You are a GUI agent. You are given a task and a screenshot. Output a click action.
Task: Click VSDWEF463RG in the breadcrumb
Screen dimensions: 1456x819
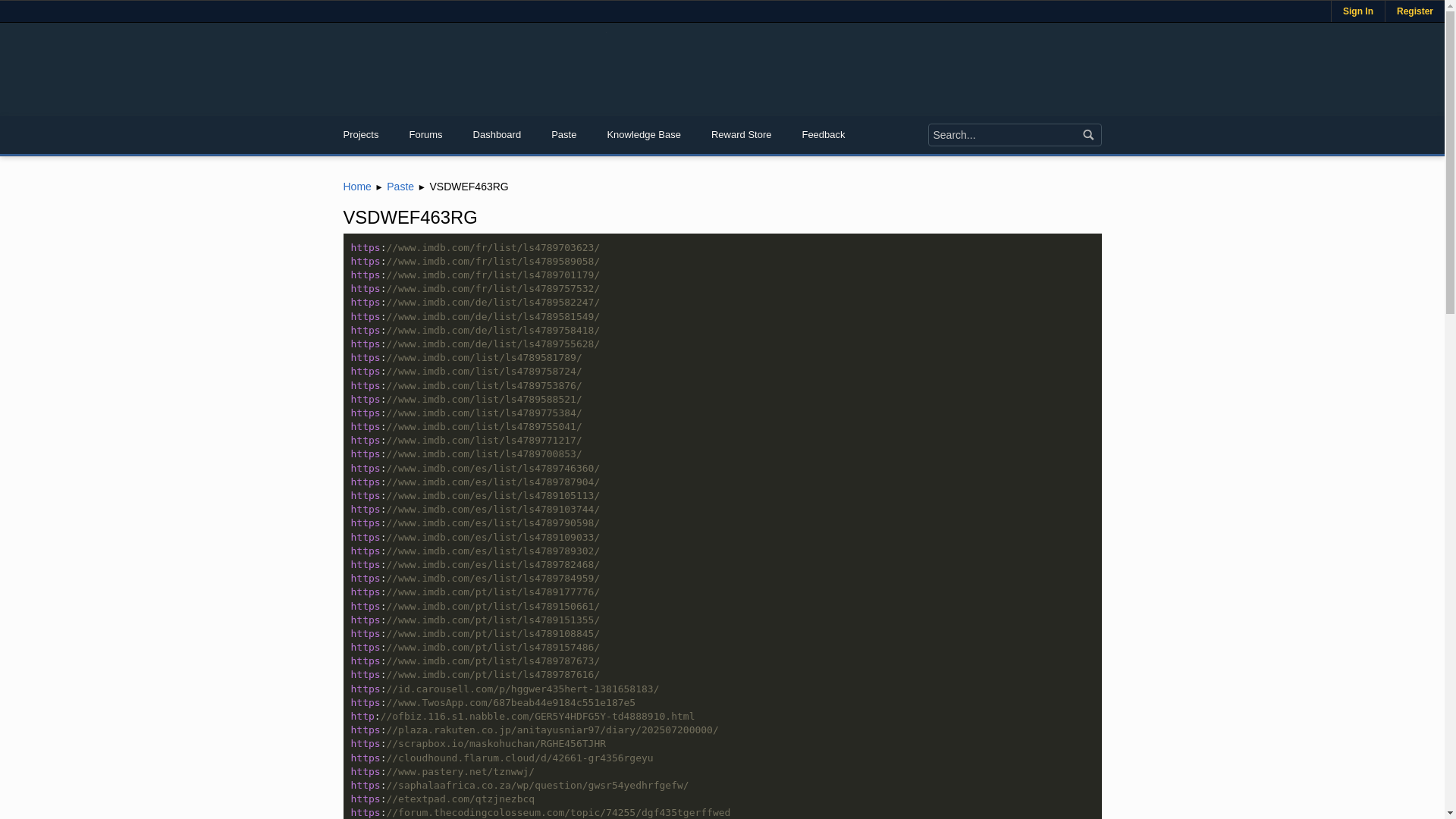[469, 187]
